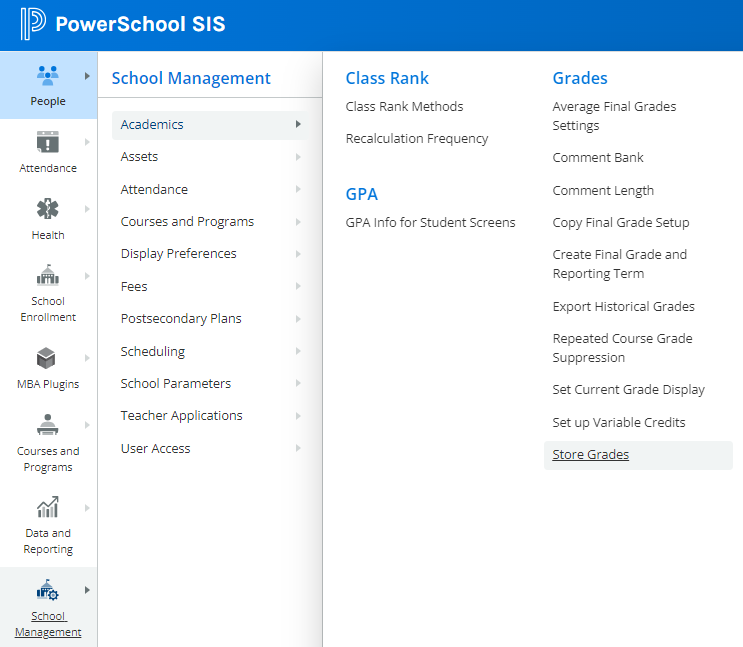Screen dimensions: 743x647
Task: Expand the MBA Plugins sidebar arrow
Action: pos(87,358)
